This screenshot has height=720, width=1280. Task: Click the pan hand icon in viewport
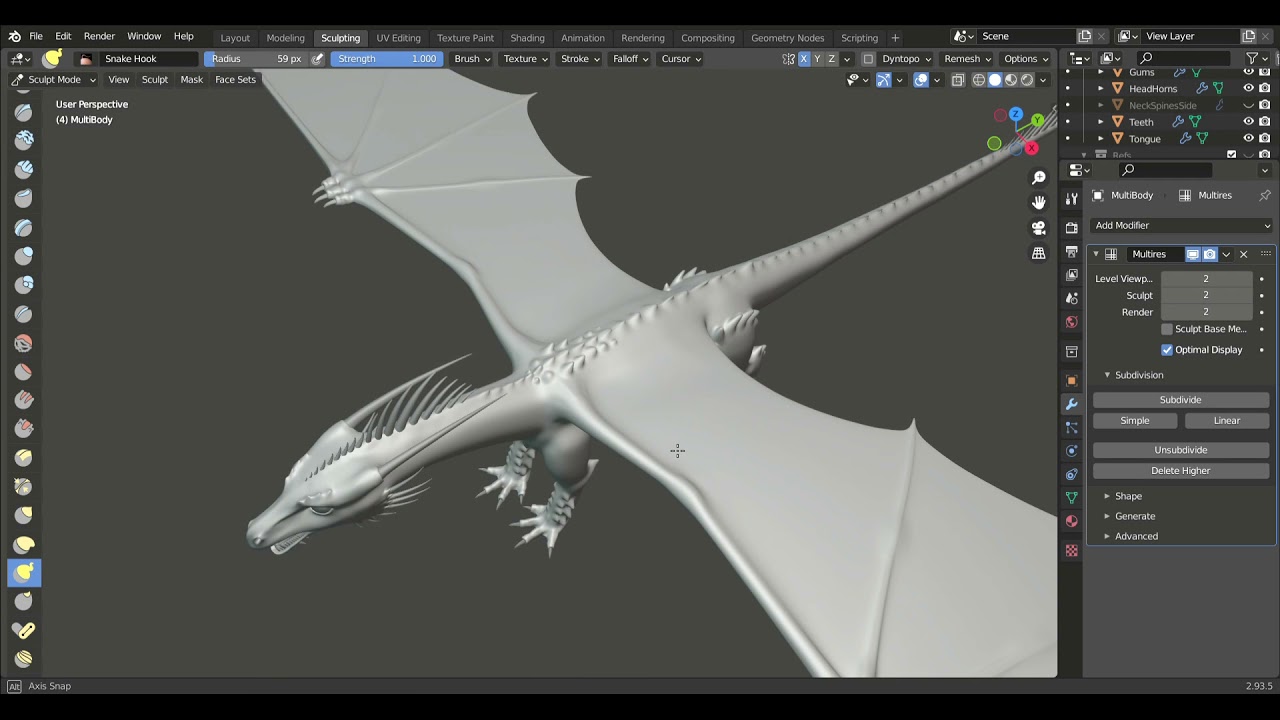click(1039, 202)
